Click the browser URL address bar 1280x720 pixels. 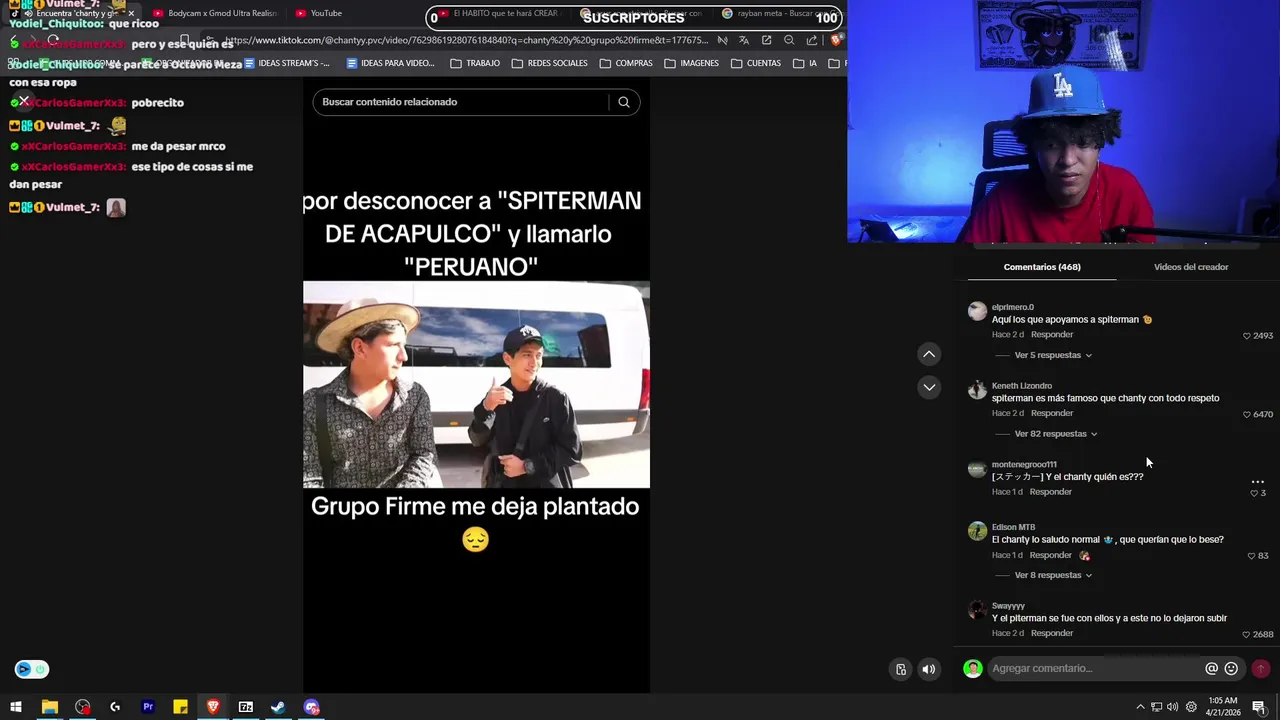pos(465,40)
